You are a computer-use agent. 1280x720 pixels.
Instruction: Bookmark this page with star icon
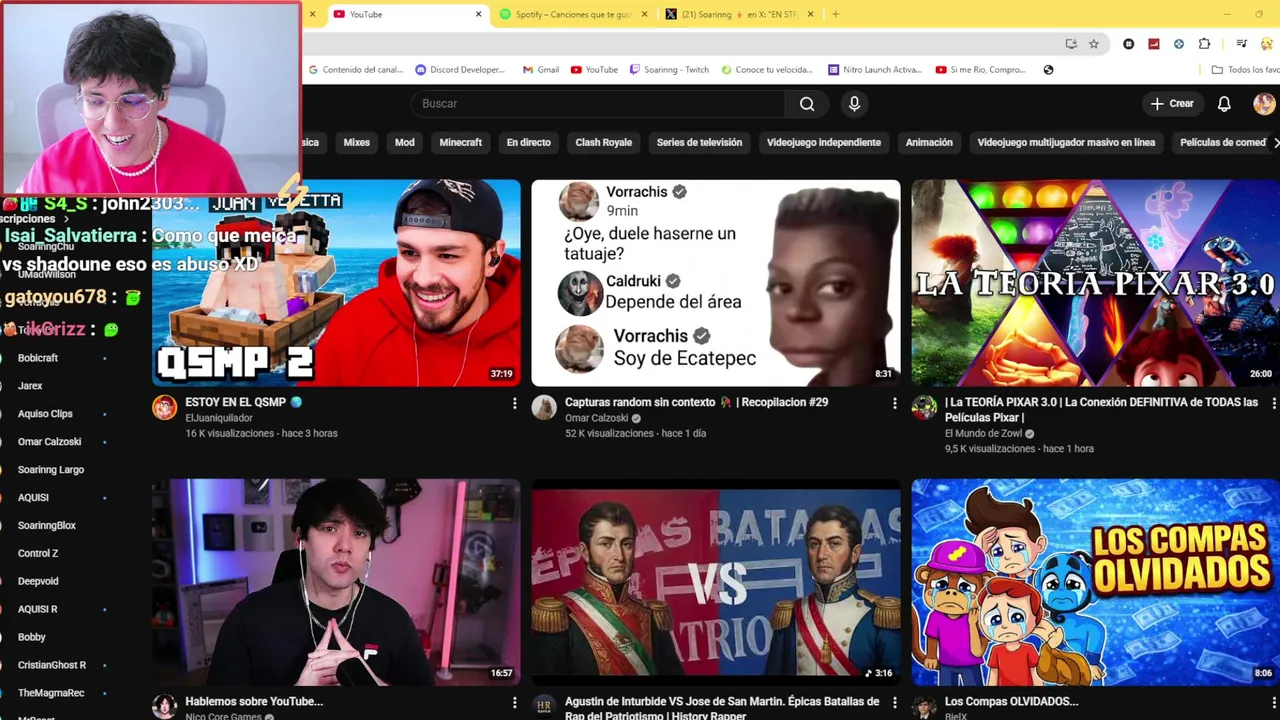[x=1094, y=44]
